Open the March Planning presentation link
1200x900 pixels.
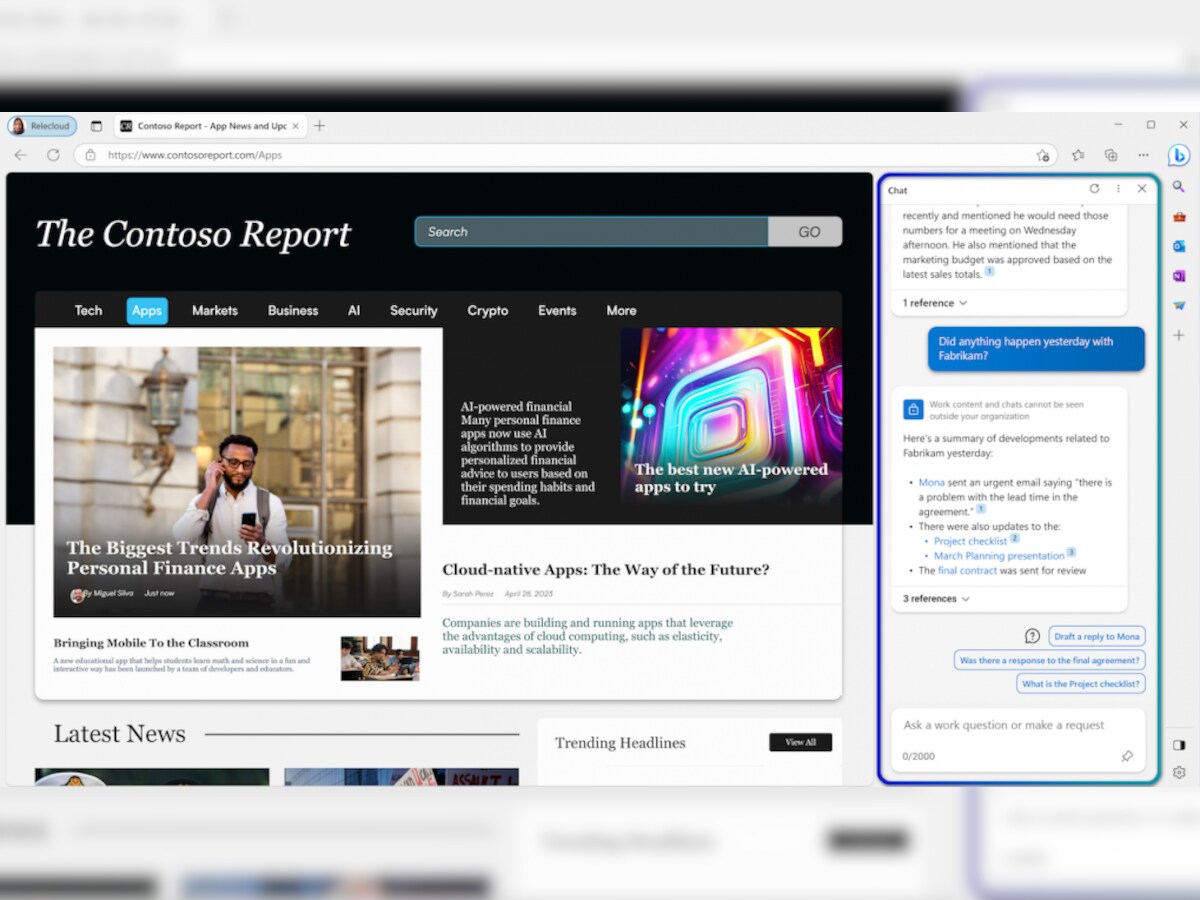(998, 556)
